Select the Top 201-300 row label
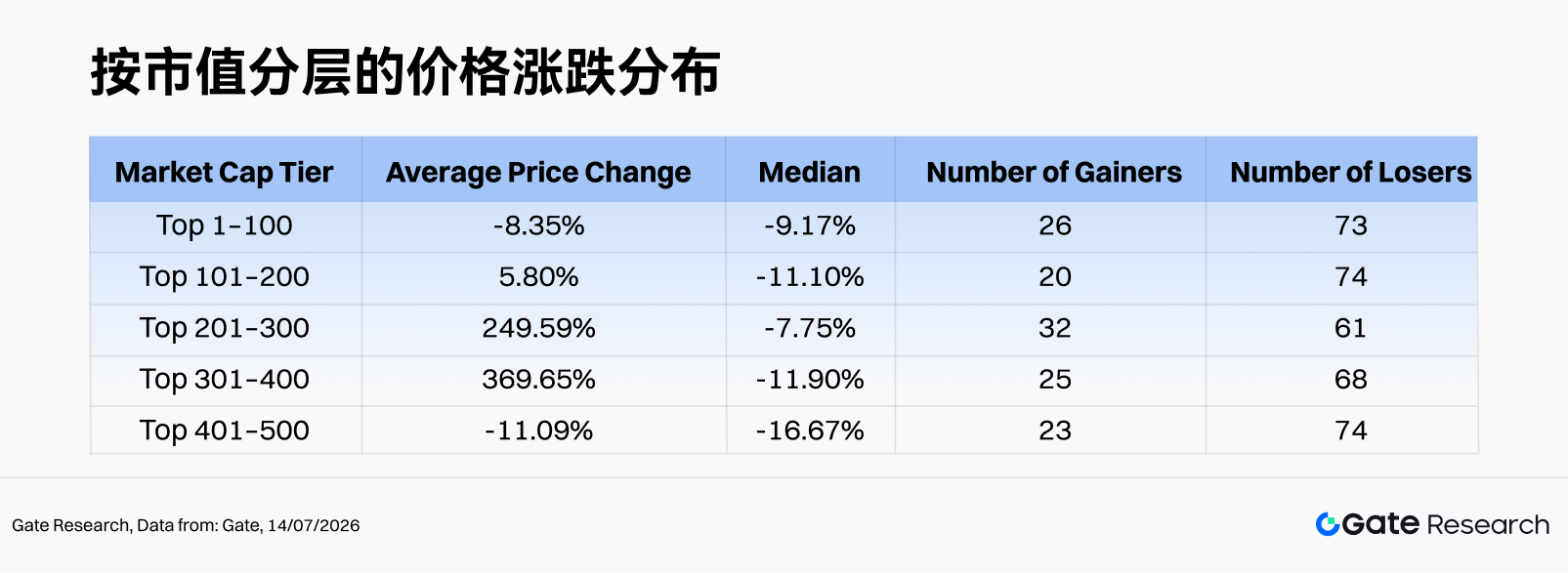This screenshot has height=573, width=1568. (x=225, y=328)
